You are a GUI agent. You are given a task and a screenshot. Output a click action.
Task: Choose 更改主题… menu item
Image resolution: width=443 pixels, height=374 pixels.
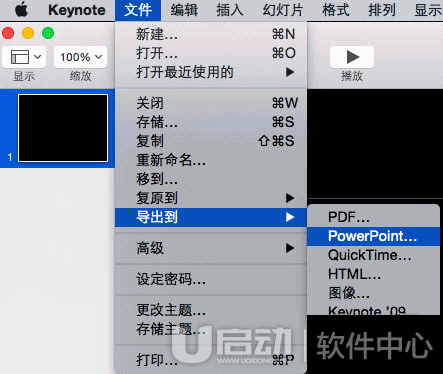point(211,310)
